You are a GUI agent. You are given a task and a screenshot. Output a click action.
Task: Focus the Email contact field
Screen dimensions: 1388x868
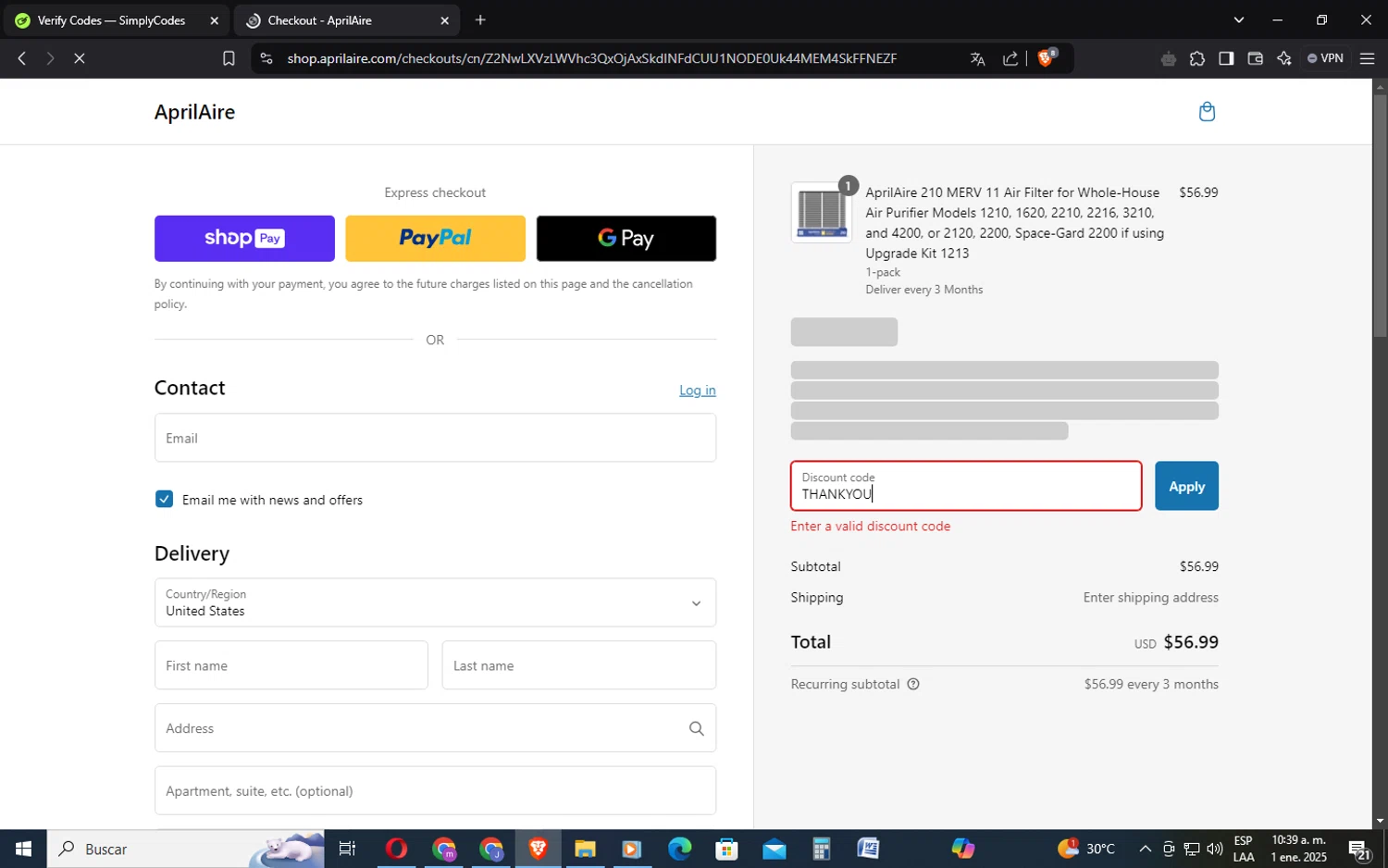pyautogui.click(x=435, y=438)
